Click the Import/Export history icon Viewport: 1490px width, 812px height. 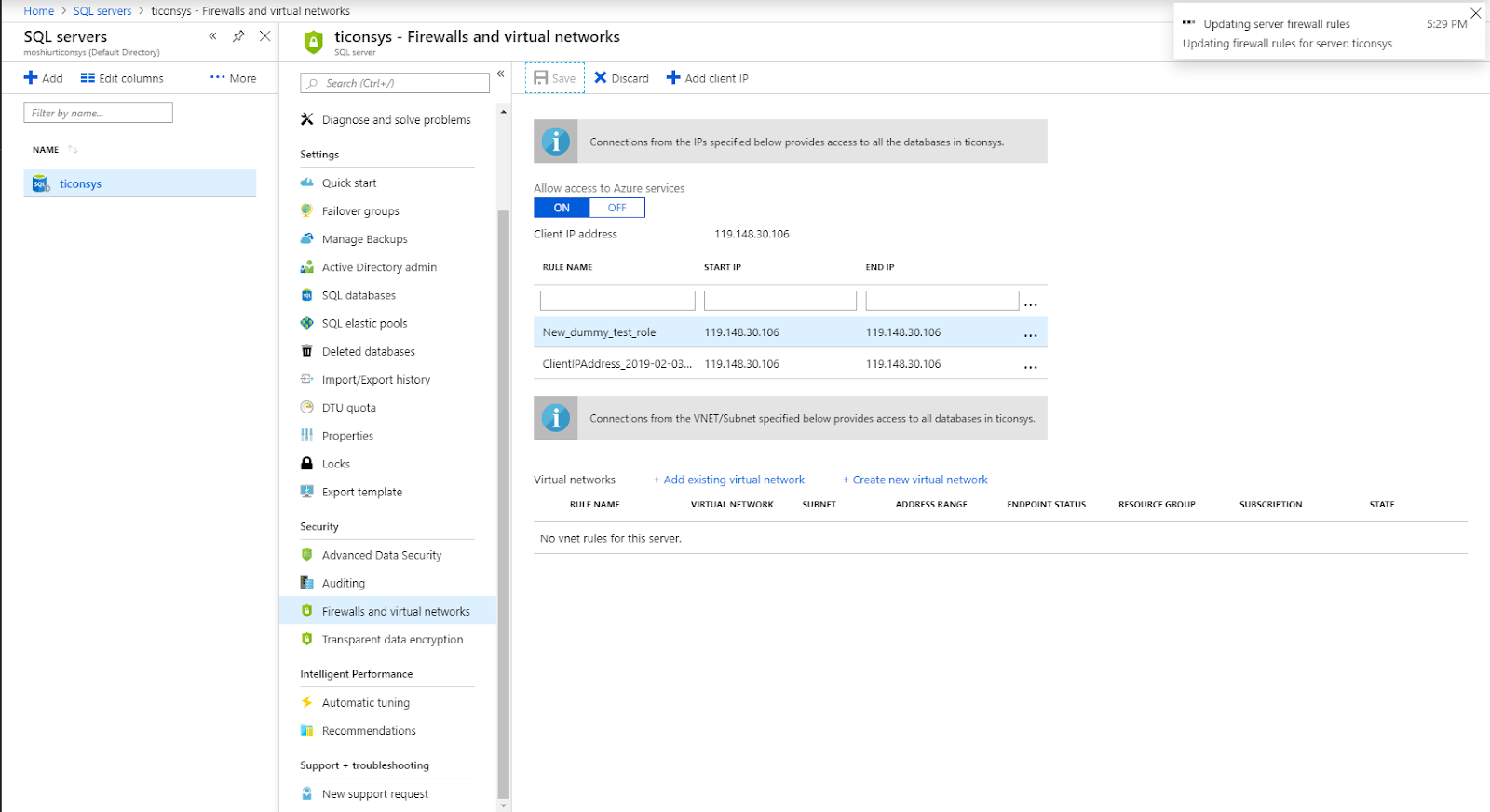click(x=306, y=379)
